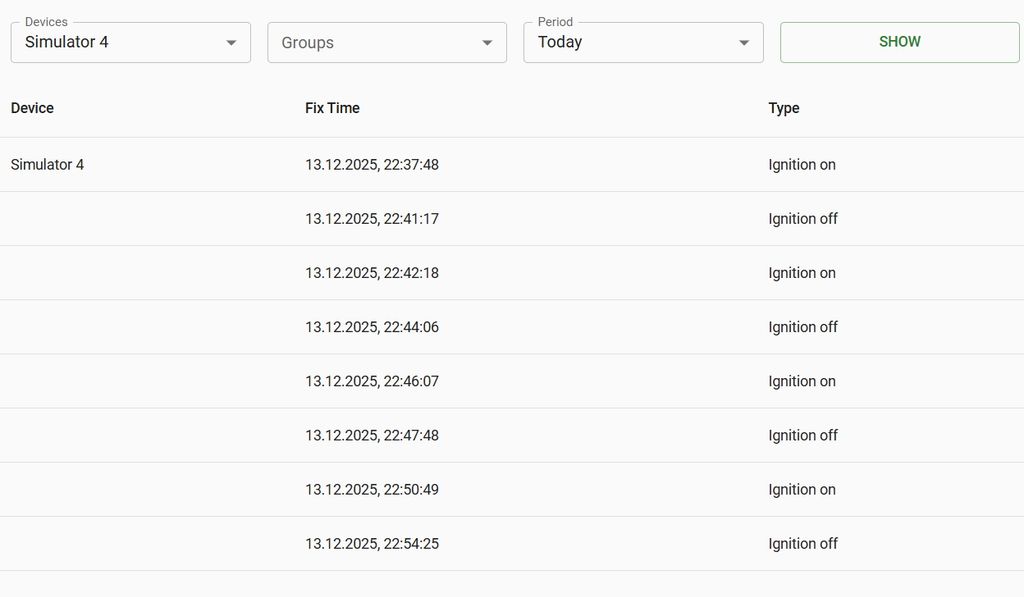Screen dimensions: 1024x597
Task: Click the Period dropdown arrow icon
Action: pyautogui.click(x=744, y=43)
